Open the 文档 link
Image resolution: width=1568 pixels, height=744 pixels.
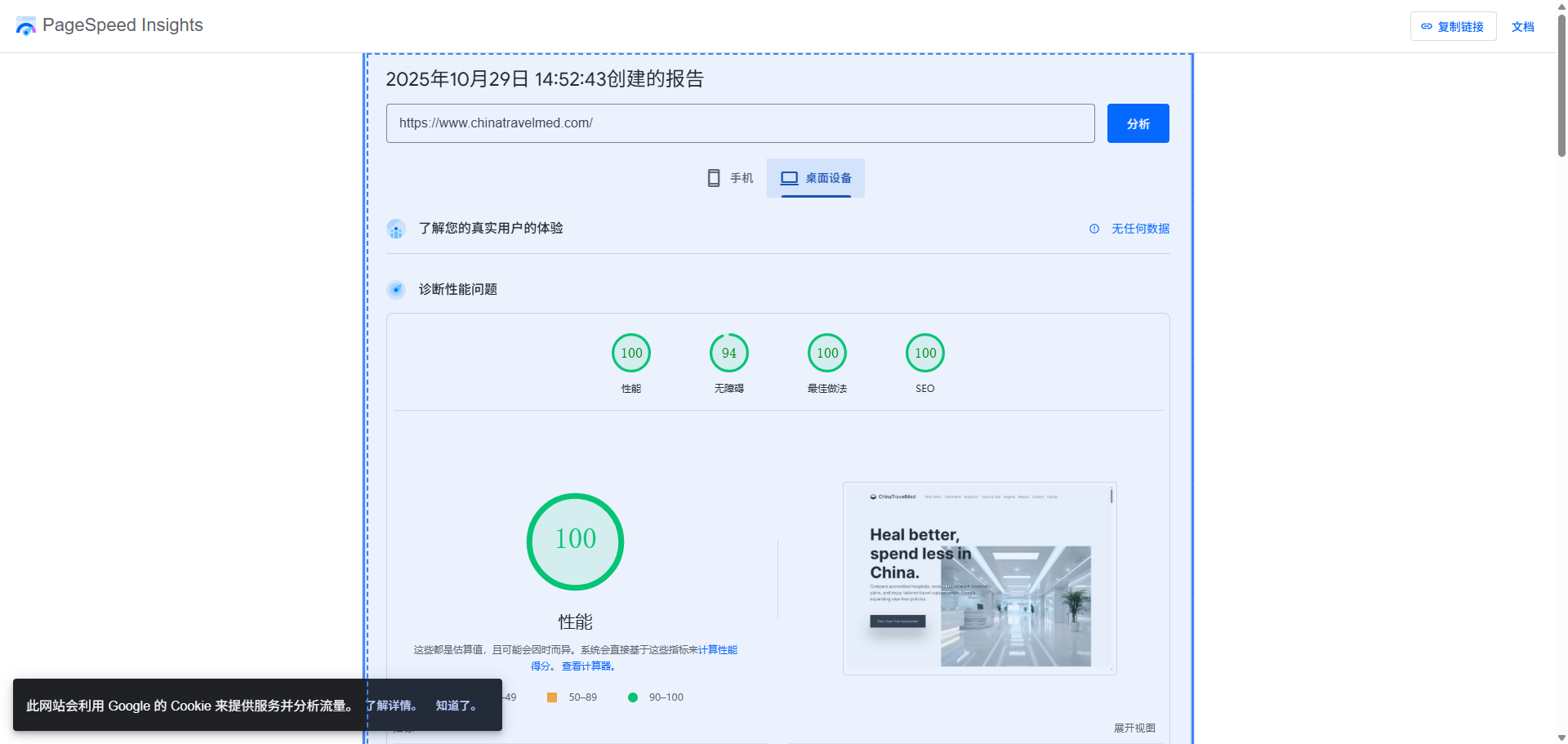pyautogui.click(x=1522, y=27)
